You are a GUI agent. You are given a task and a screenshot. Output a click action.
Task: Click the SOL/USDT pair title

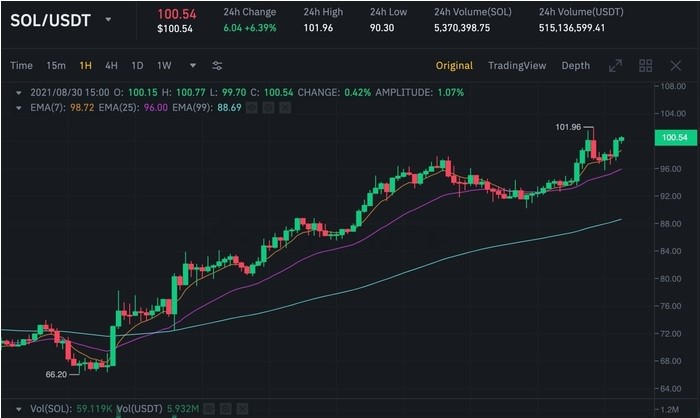(x=50, y=20)
